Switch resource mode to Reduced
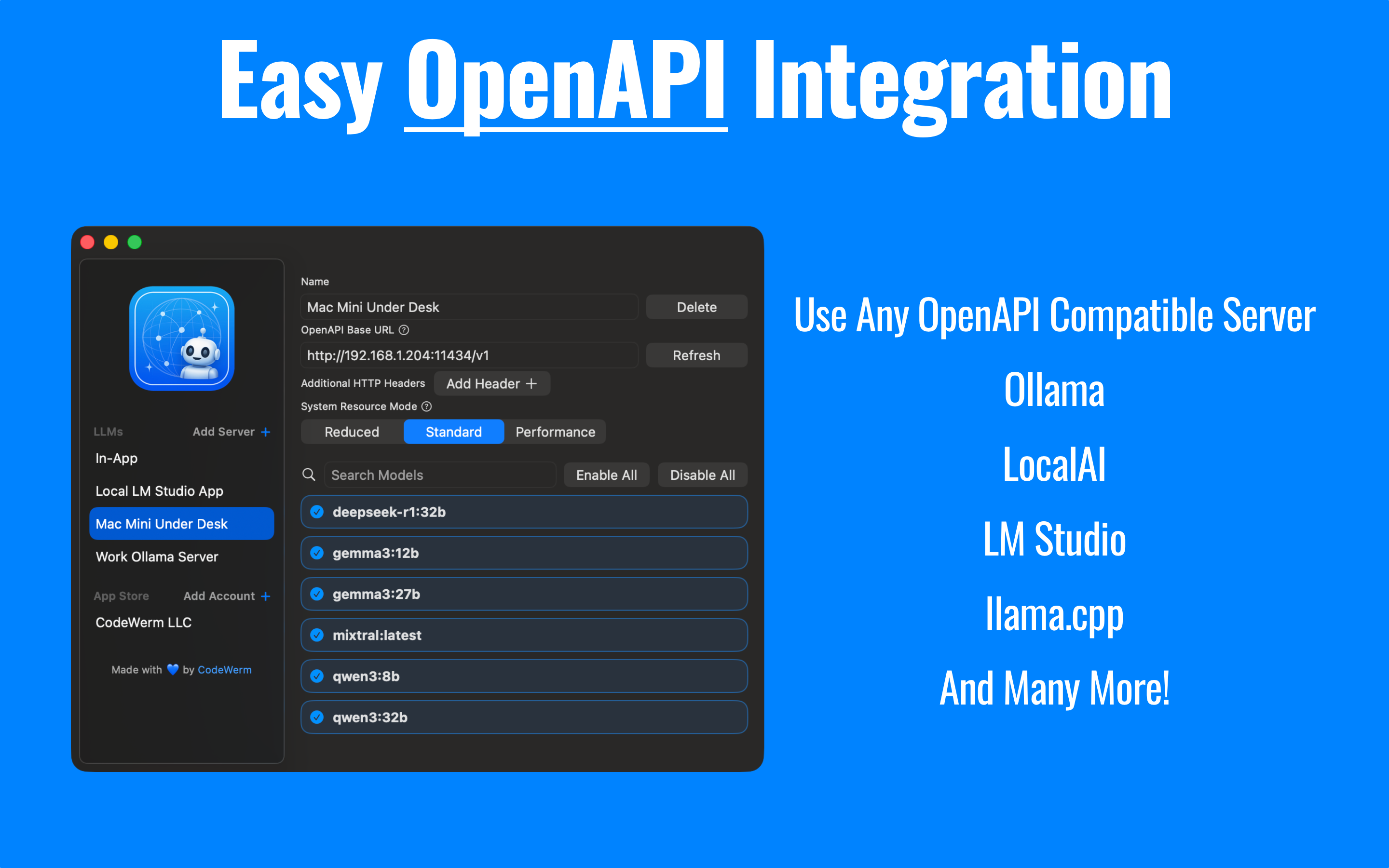1389x868 pixels. 352,432
